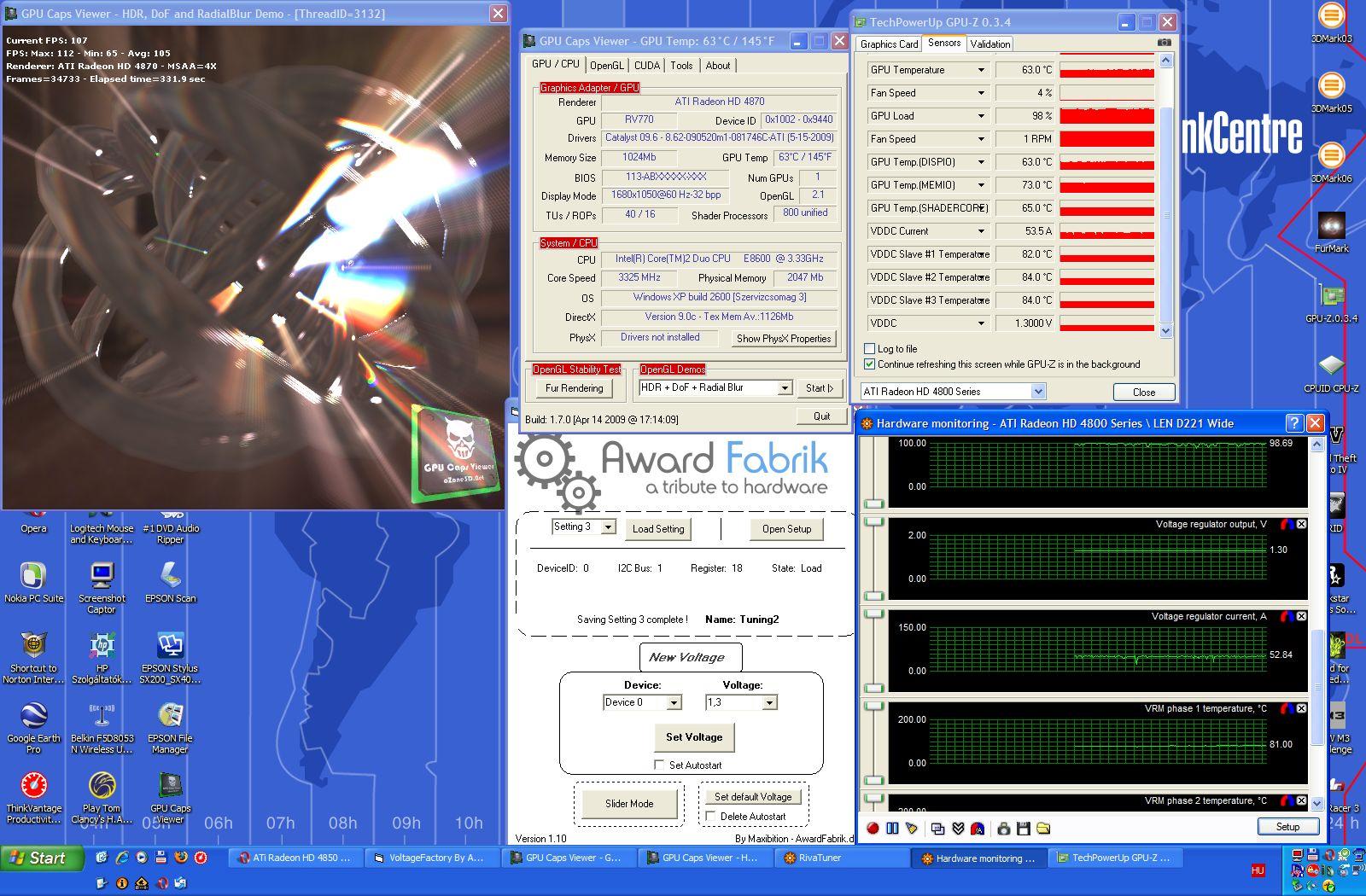The image size is (1366, 896).
Task: Click the red record button in Hardware monitoring
Action: 873,828
